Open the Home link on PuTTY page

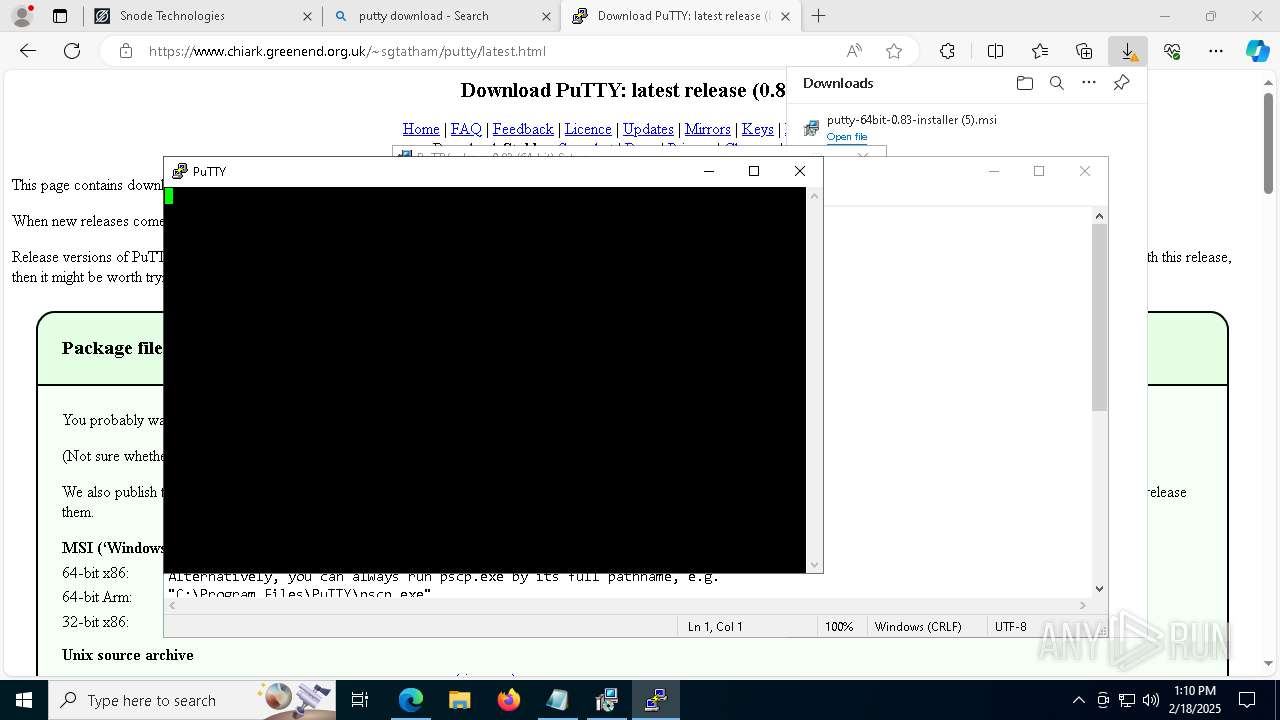[x=421, y=129]
